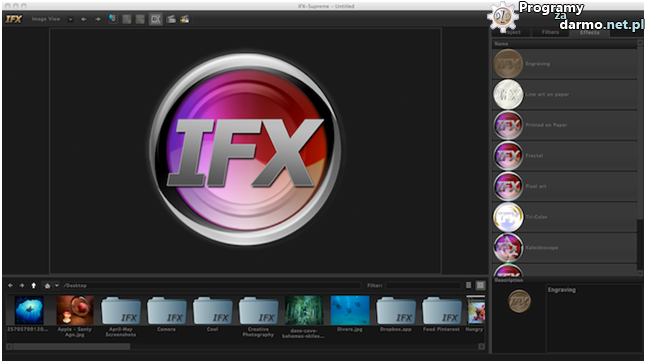Click the file browser back arrow

10,286
